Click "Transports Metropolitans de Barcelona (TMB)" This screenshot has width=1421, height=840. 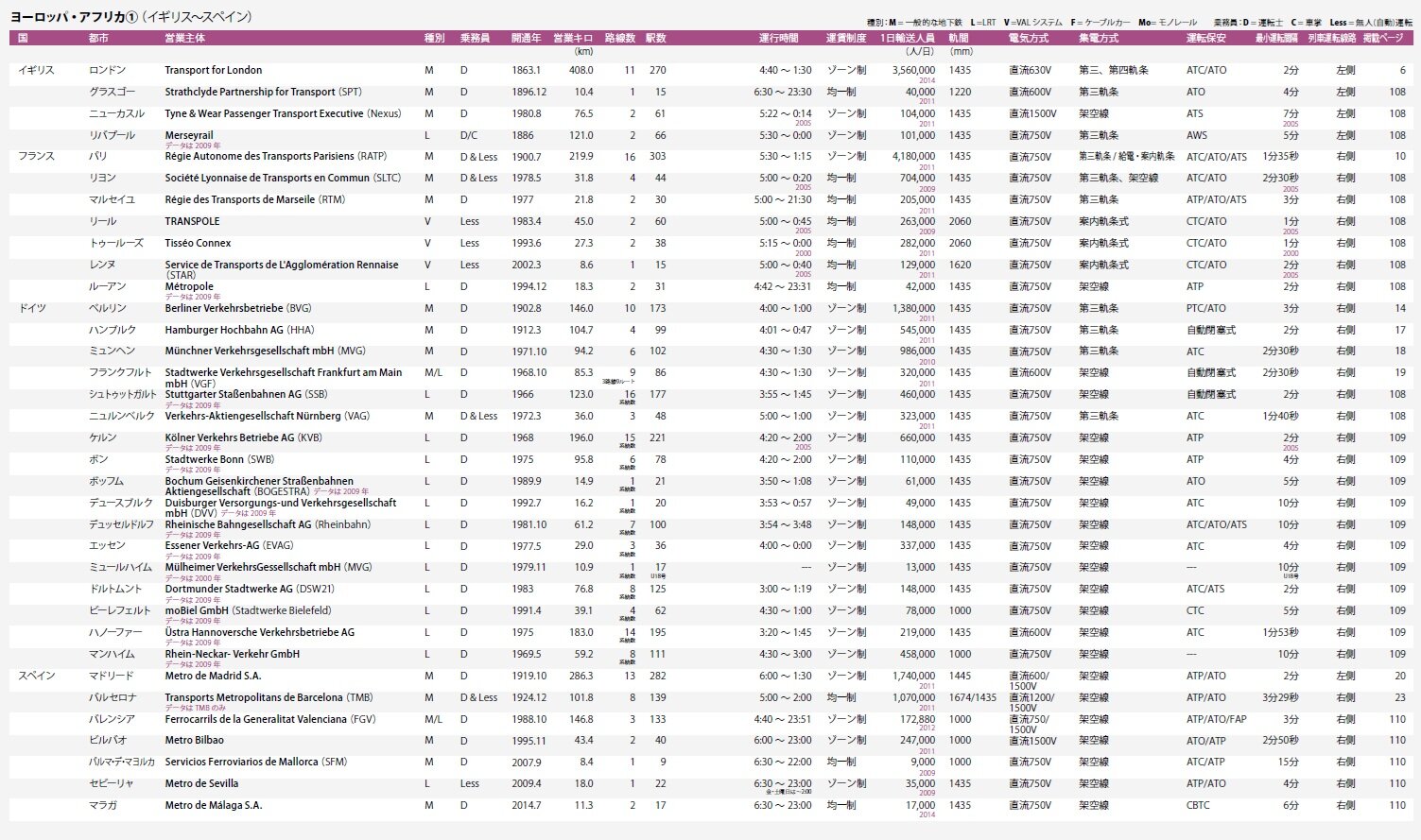click(x=269, y=698)
